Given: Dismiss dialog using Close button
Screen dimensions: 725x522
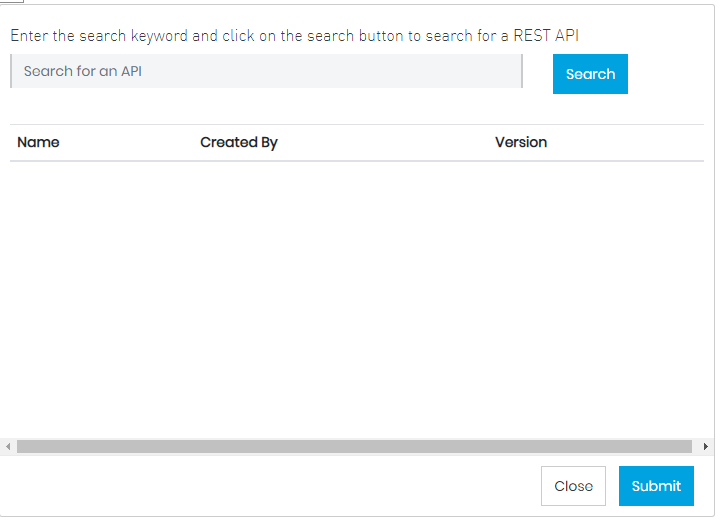Looking at the screenshot, I should tap(573, 486).
